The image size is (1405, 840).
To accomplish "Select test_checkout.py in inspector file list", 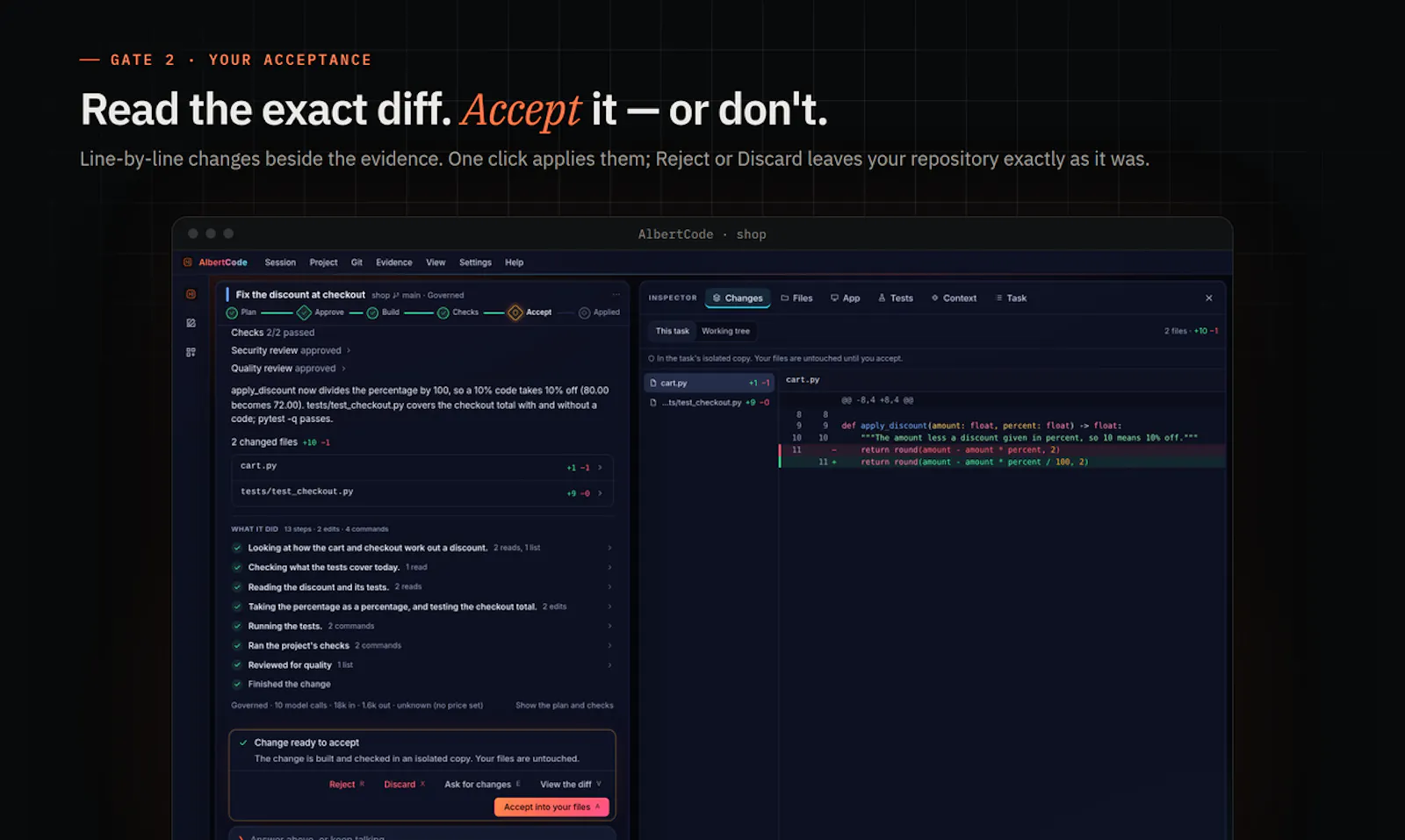I will click(710, 402).
